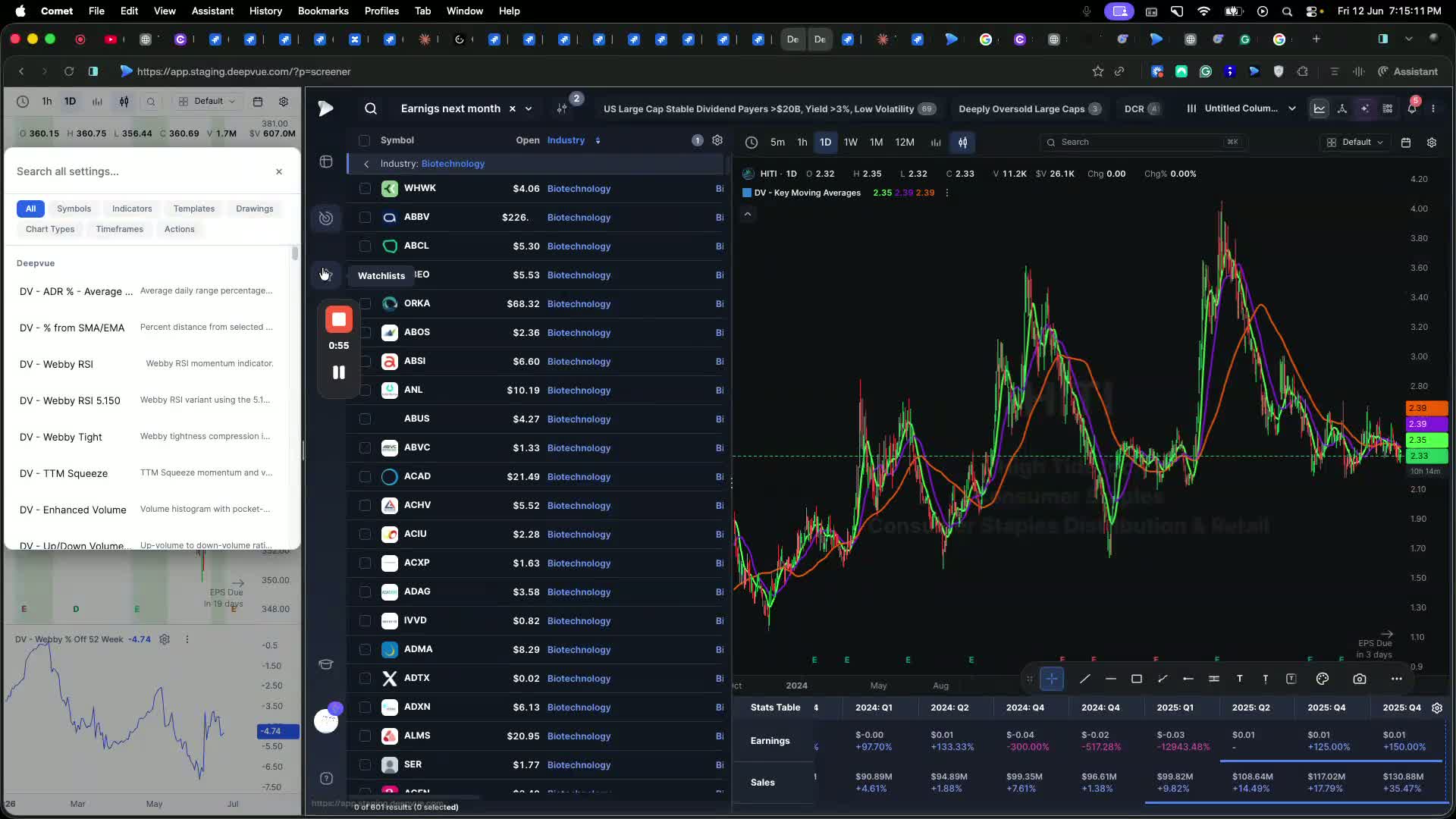Open main chart Default layout dropdown
1456x819 pixels.
click(x=1356, y=143)
